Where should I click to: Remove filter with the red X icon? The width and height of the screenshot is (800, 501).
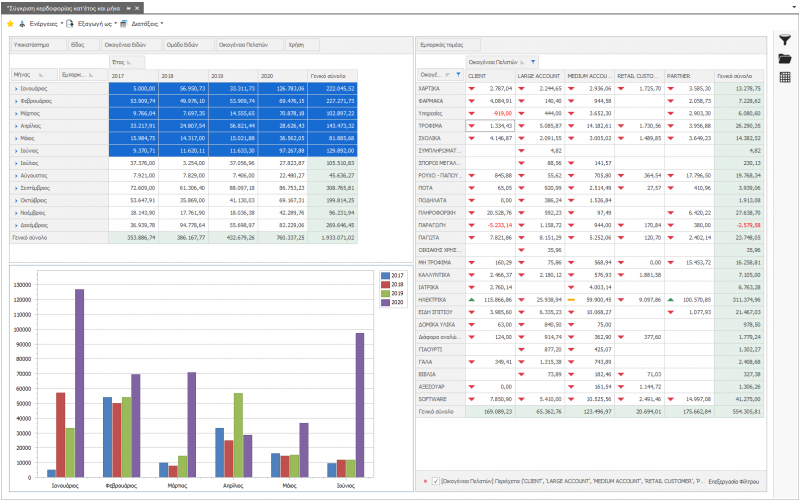tap(425, 481)
